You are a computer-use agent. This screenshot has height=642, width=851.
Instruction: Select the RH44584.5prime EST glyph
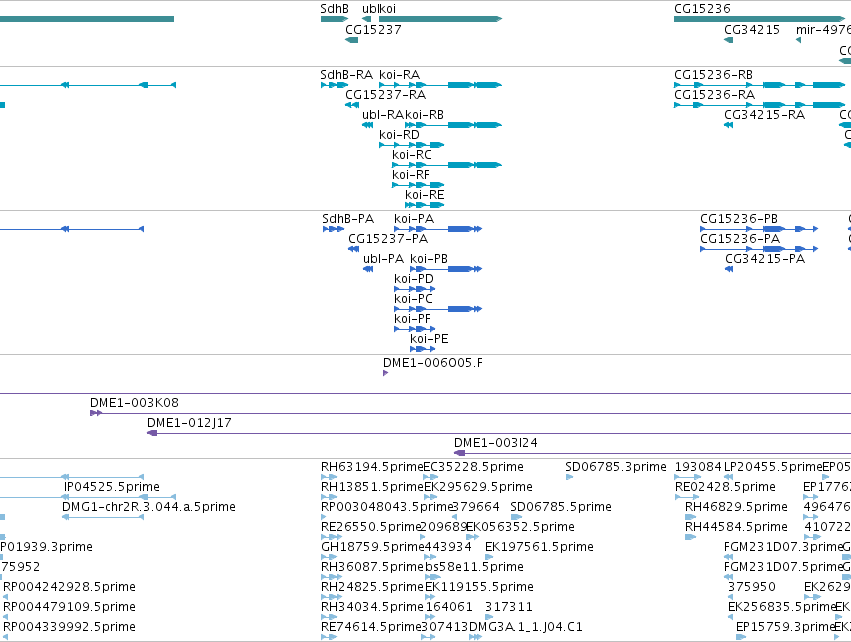coord(690,537)
